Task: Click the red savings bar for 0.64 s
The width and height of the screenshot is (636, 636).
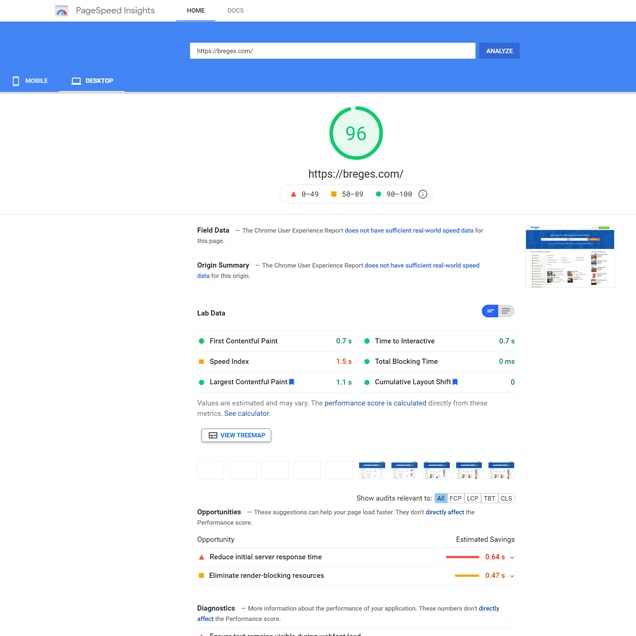Action: pyautogui.click(x=462, y=557)
